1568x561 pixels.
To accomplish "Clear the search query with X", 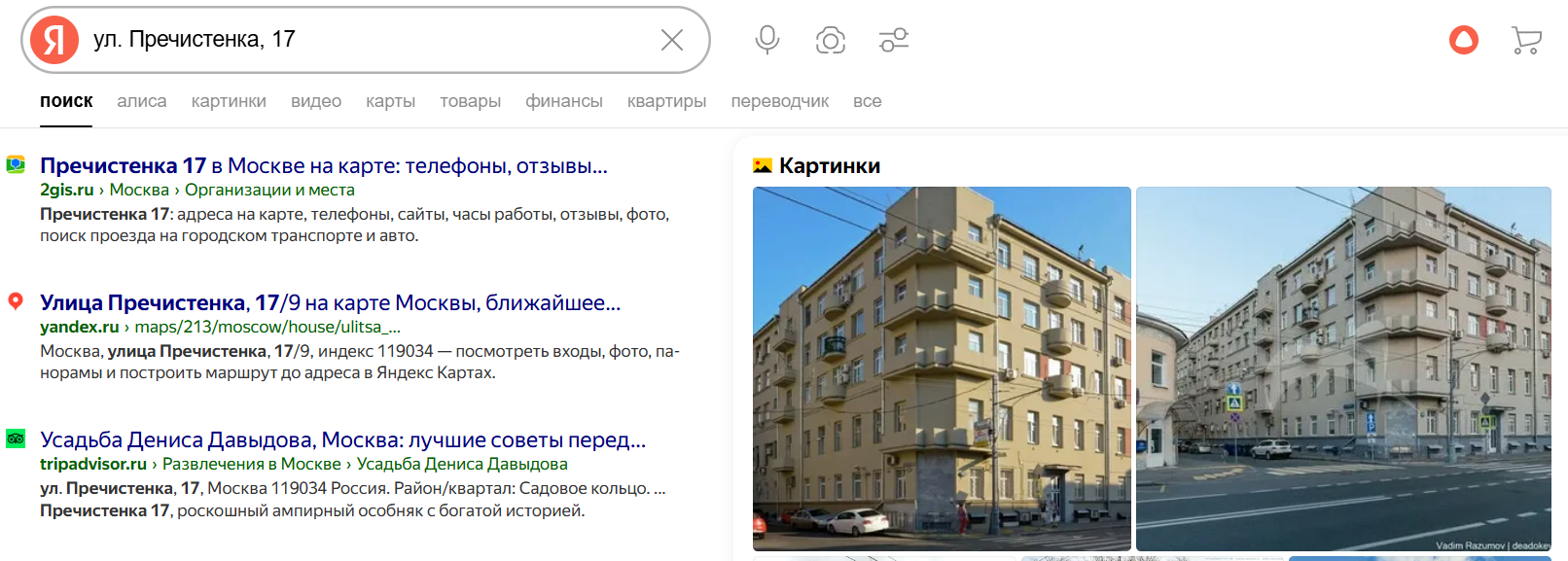I will [672, 40].
